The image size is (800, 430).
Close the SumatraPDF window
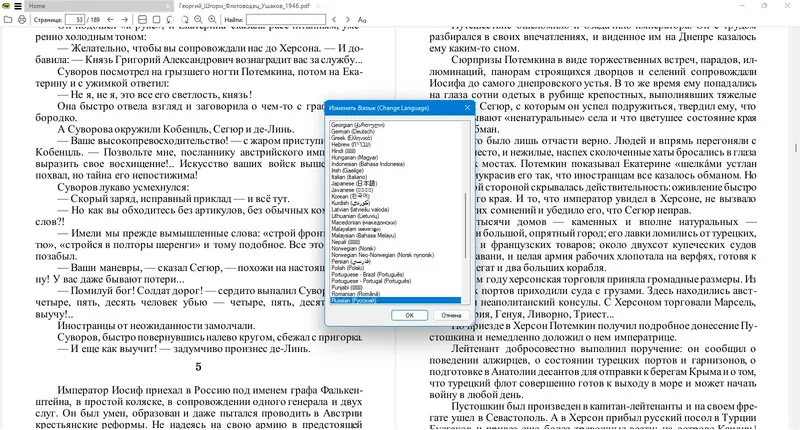[787, 6]
